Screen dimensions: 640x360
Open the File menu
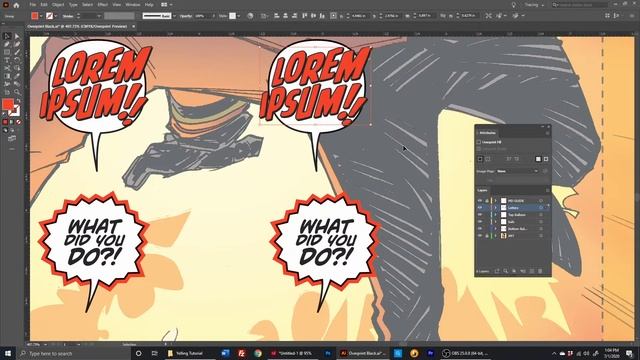33,5
